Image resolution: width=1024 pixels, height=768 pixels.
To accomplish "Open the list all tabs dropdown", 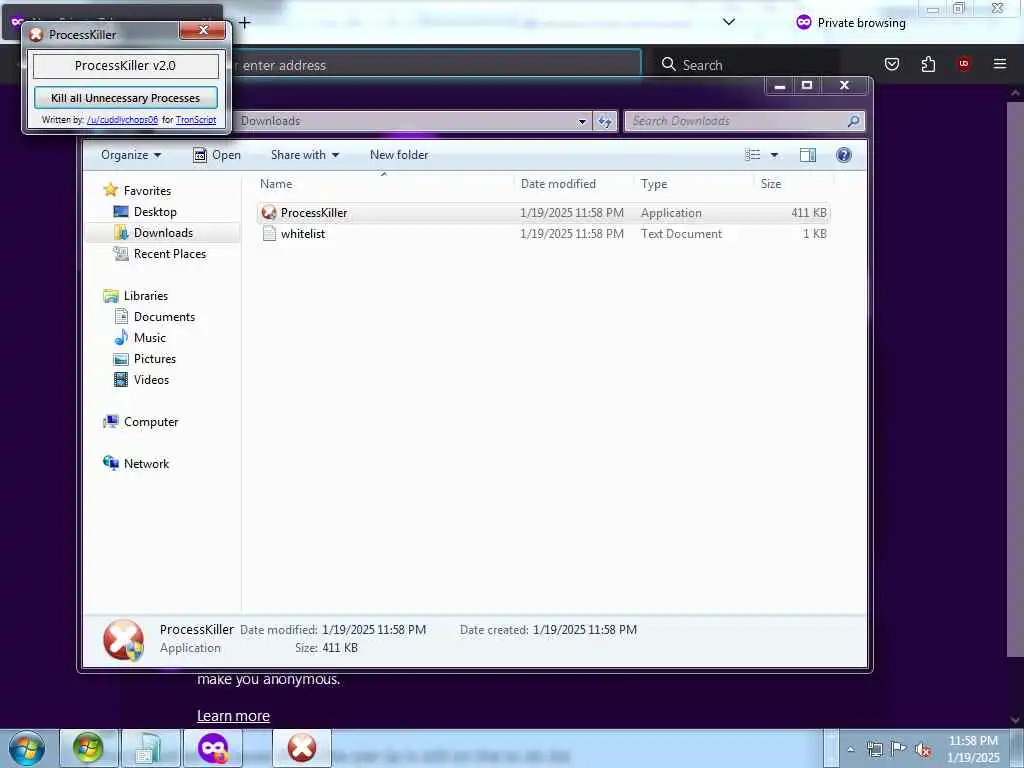I will coord(729,22).
